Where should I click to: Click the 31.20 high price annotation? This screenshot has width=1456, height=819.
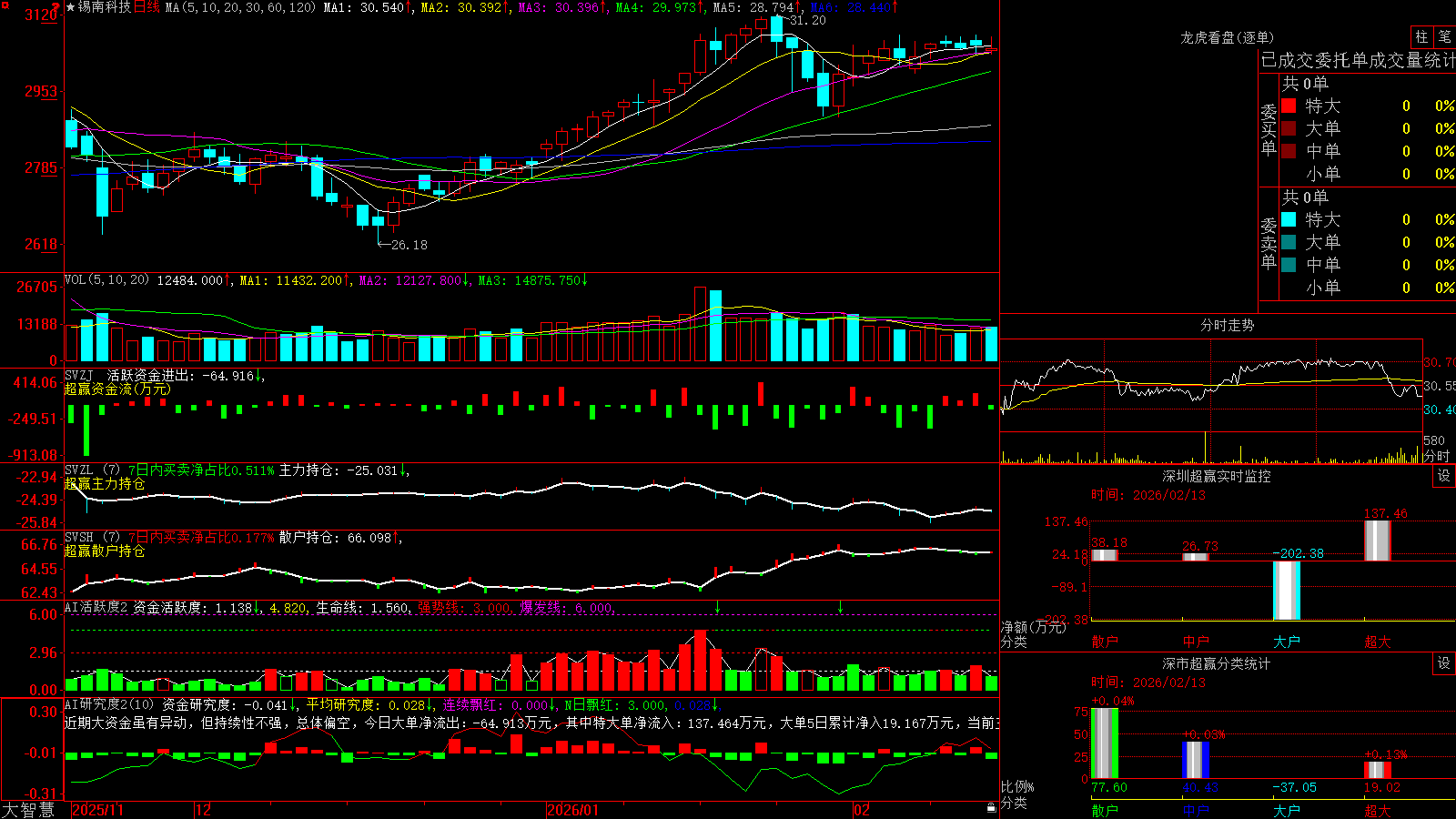808,20
